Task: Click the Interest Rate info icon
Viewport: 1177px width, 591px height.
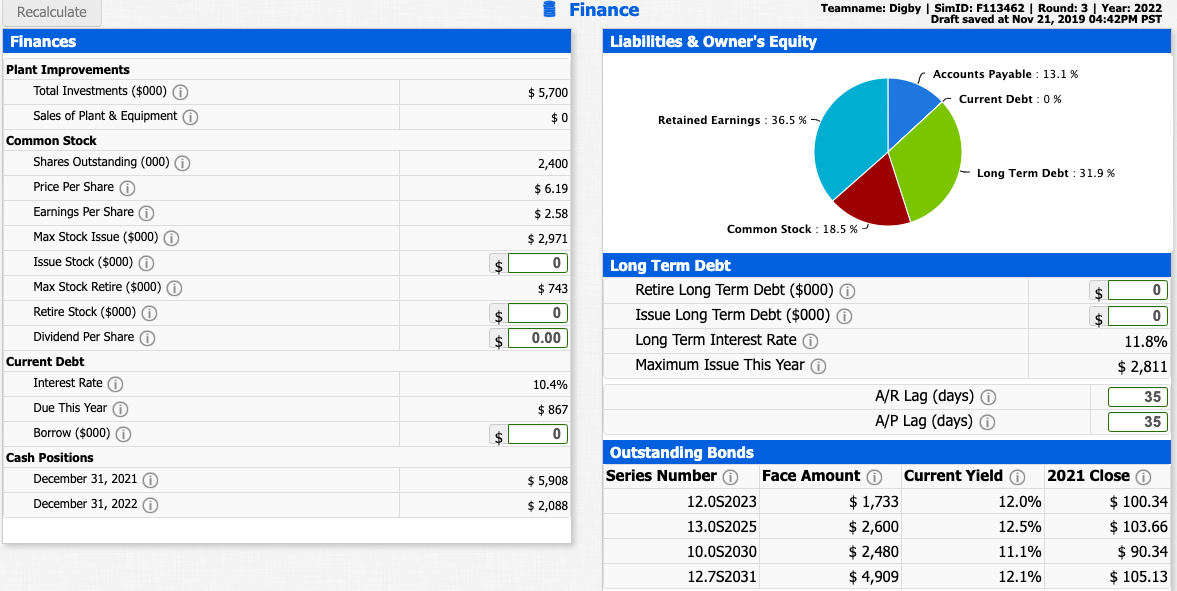Action: [x=115, y=383]
